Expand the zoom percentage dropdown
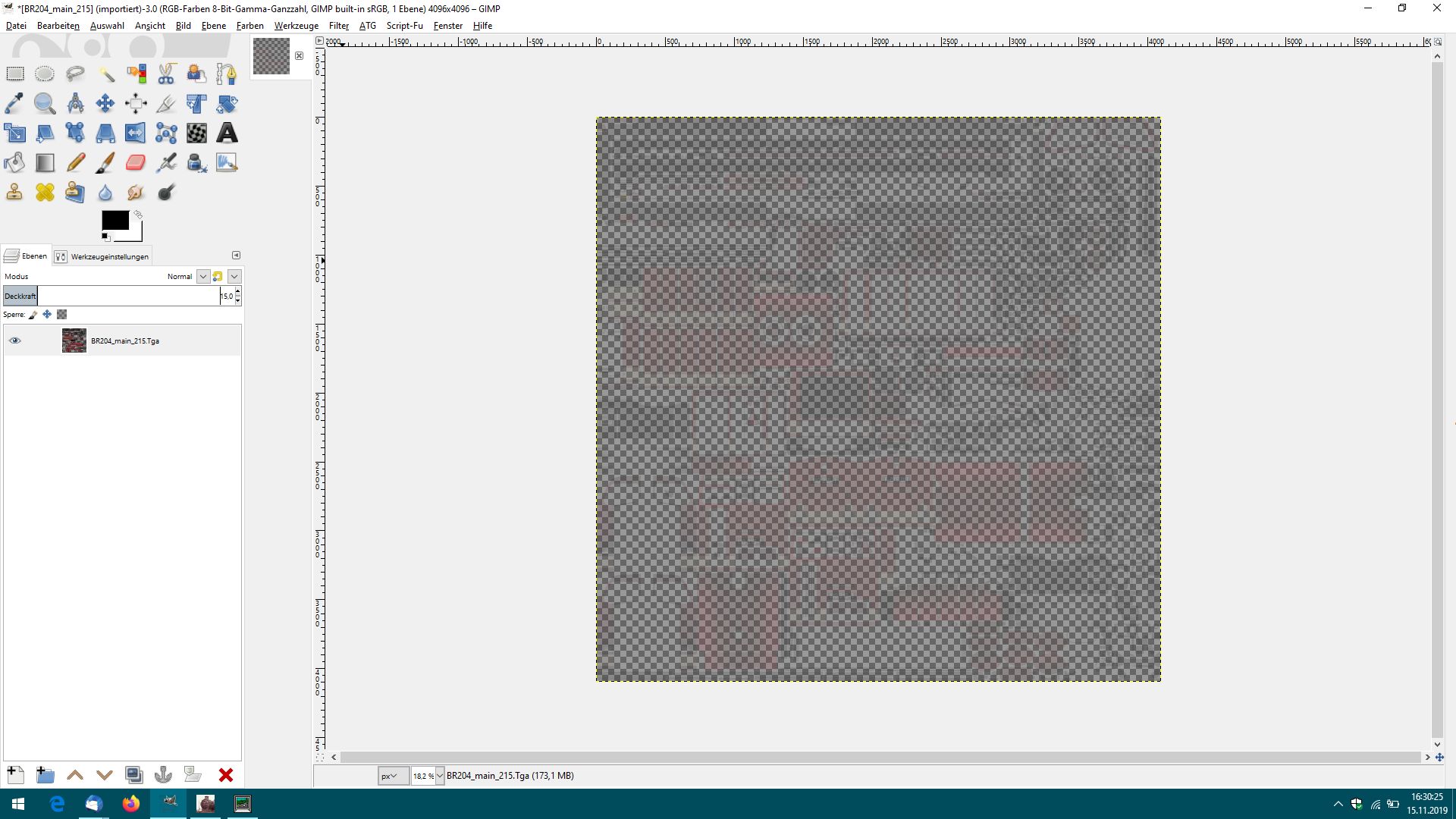Image resolution: width=1456 pixels, height=819 pixels. [x=440, y=776]
